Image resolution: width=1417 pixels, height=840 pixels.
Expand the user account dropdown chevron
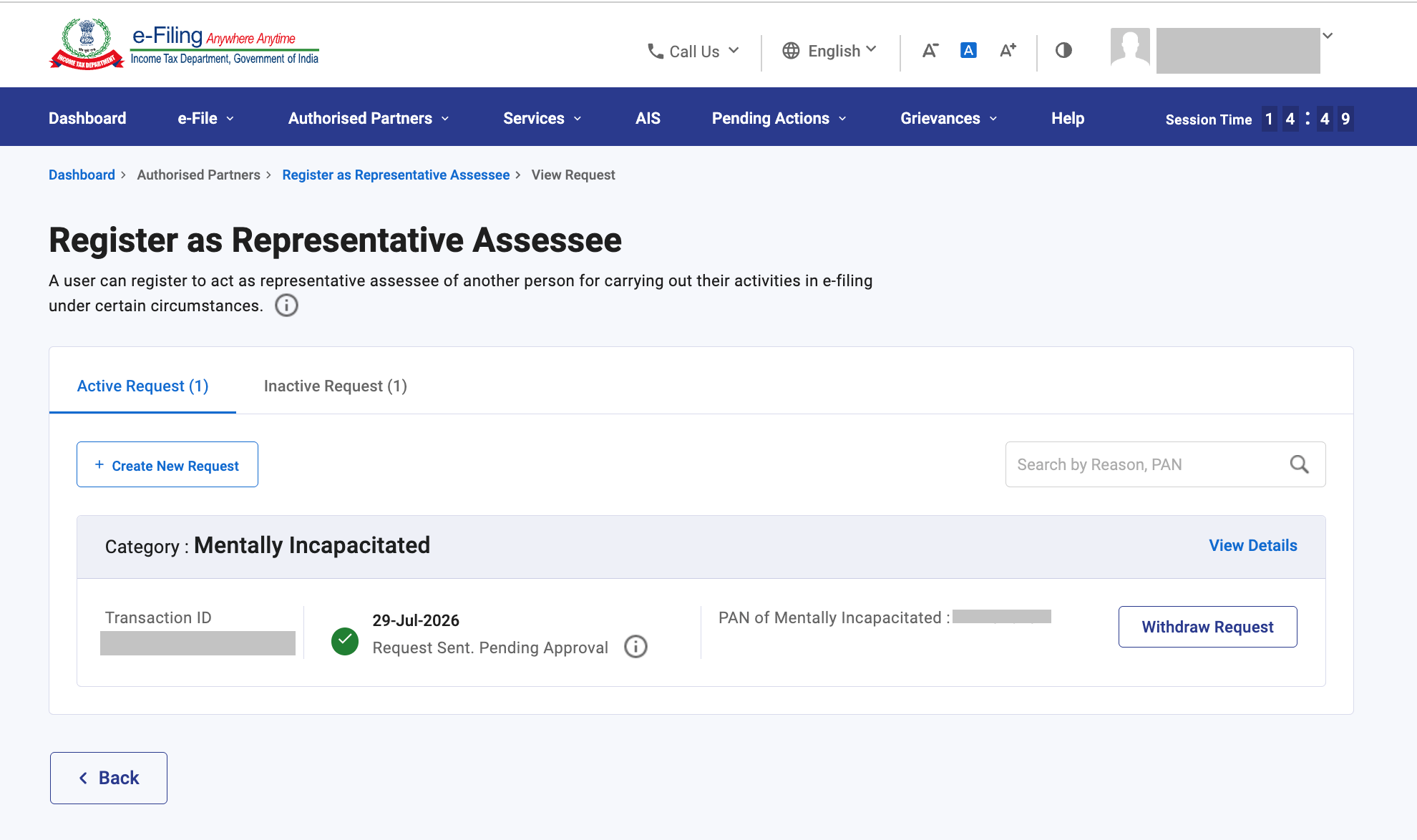point(1328,36)
